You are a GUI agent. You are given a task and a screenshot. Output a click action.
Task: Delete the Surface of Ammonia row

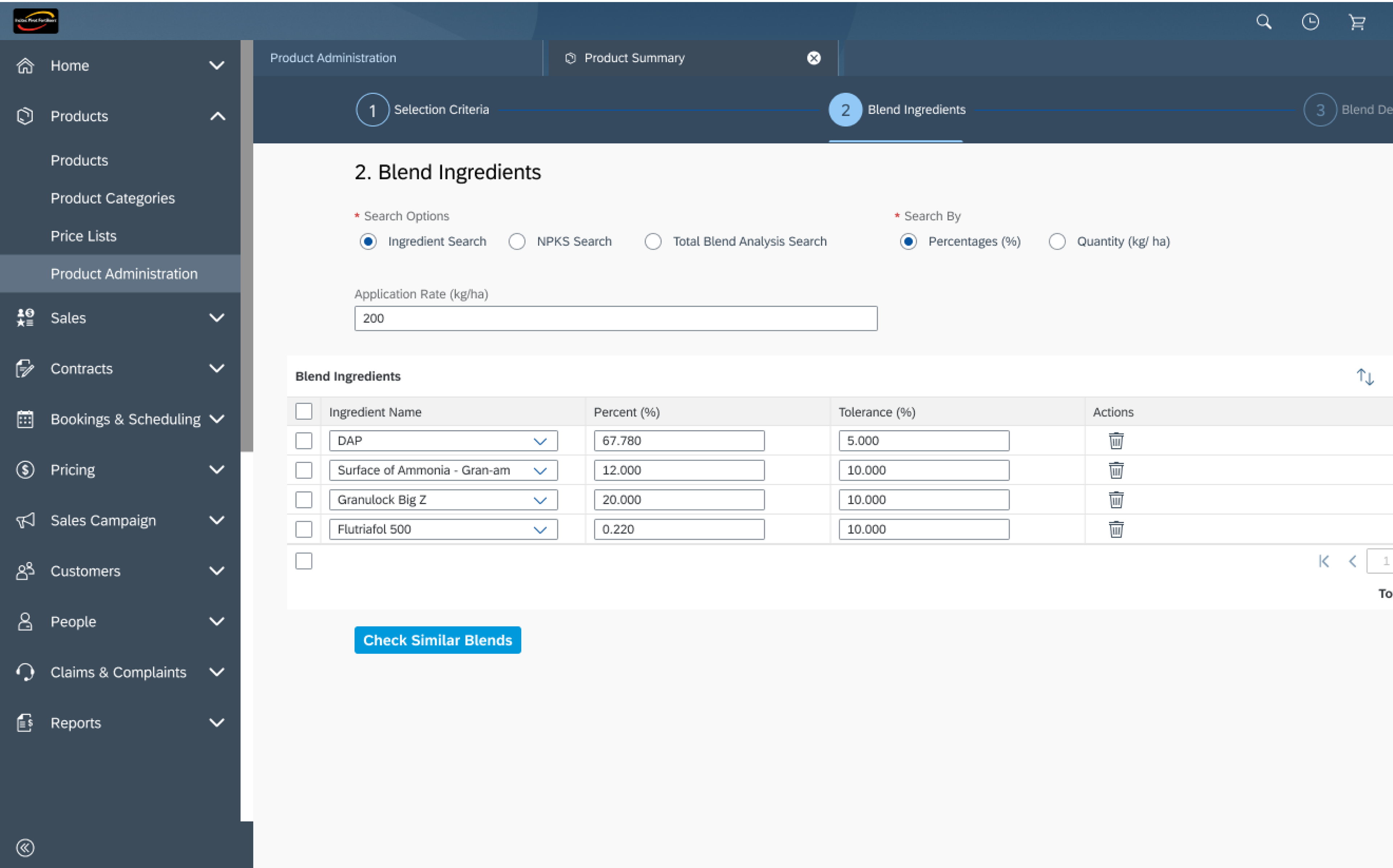(x=1115, y=470)
